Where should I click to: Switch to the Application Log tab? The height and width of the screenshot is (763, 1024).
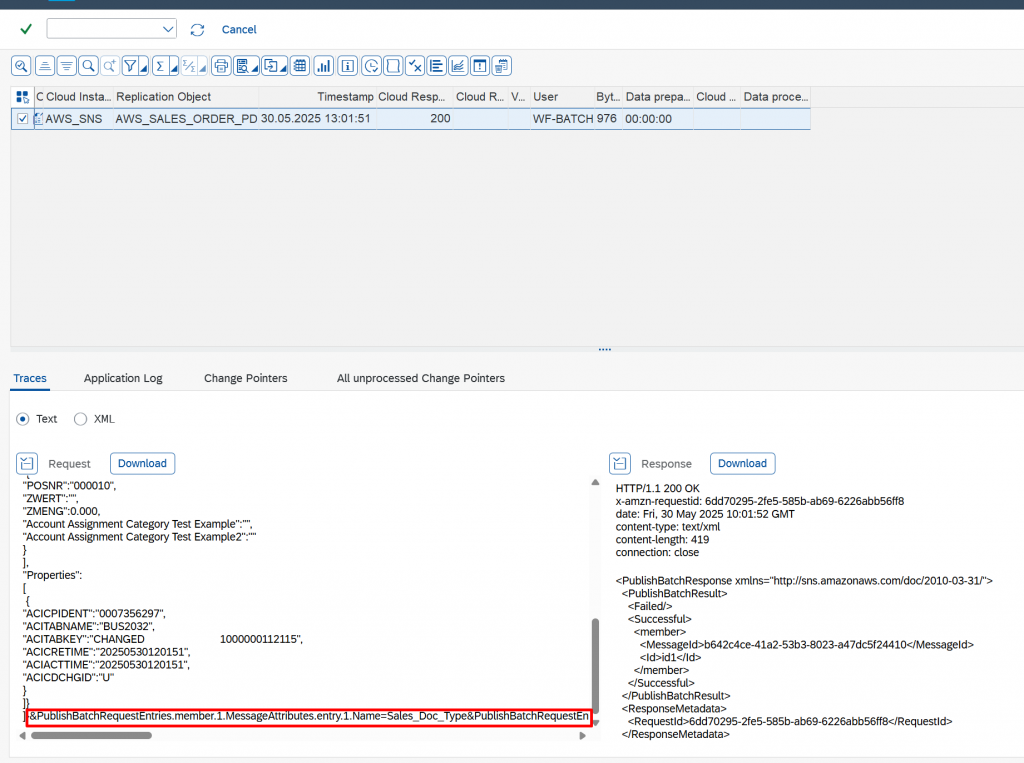click(x=123, y=378)
